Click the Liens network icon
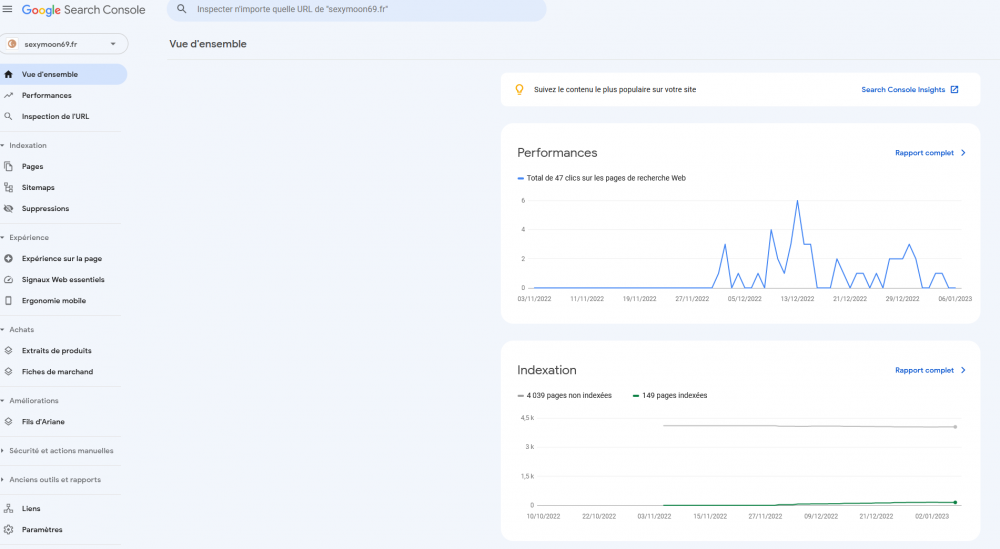Screen dimensions: 1000x549 point(9,508)
